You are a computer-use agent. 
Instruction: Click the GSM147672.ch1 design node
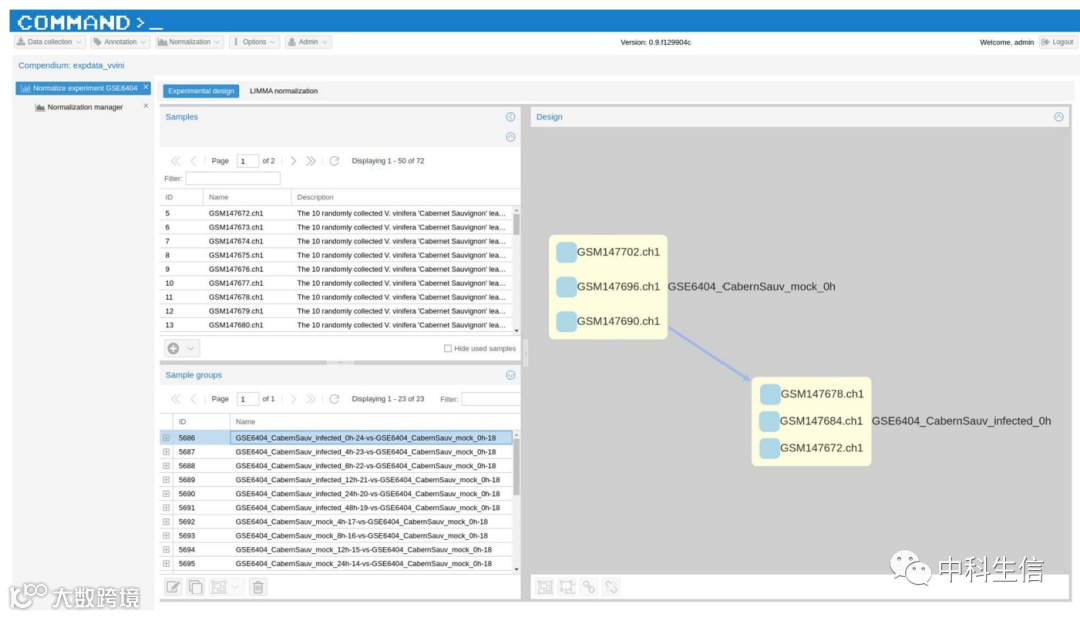(811, 448)
